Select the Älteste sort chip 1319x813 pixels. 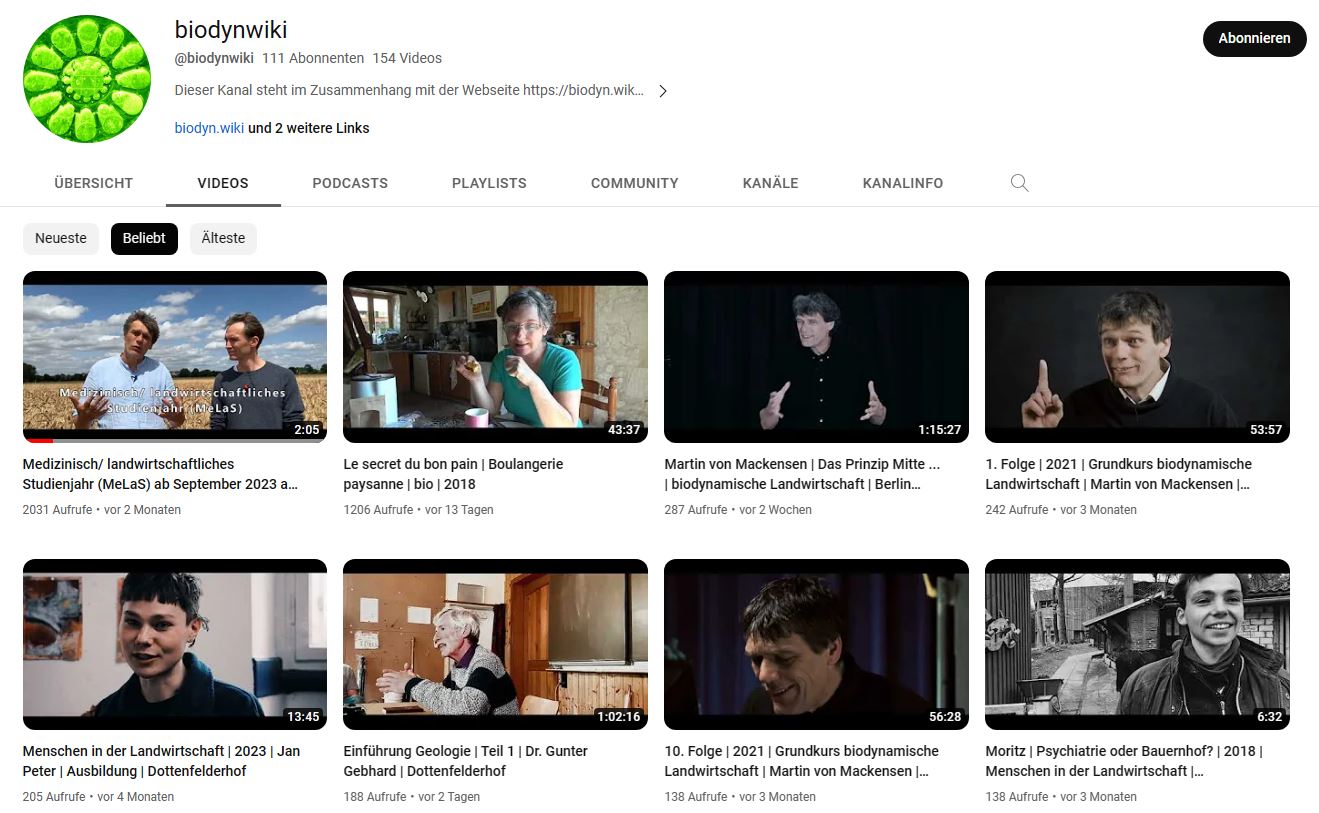point(223,239)
